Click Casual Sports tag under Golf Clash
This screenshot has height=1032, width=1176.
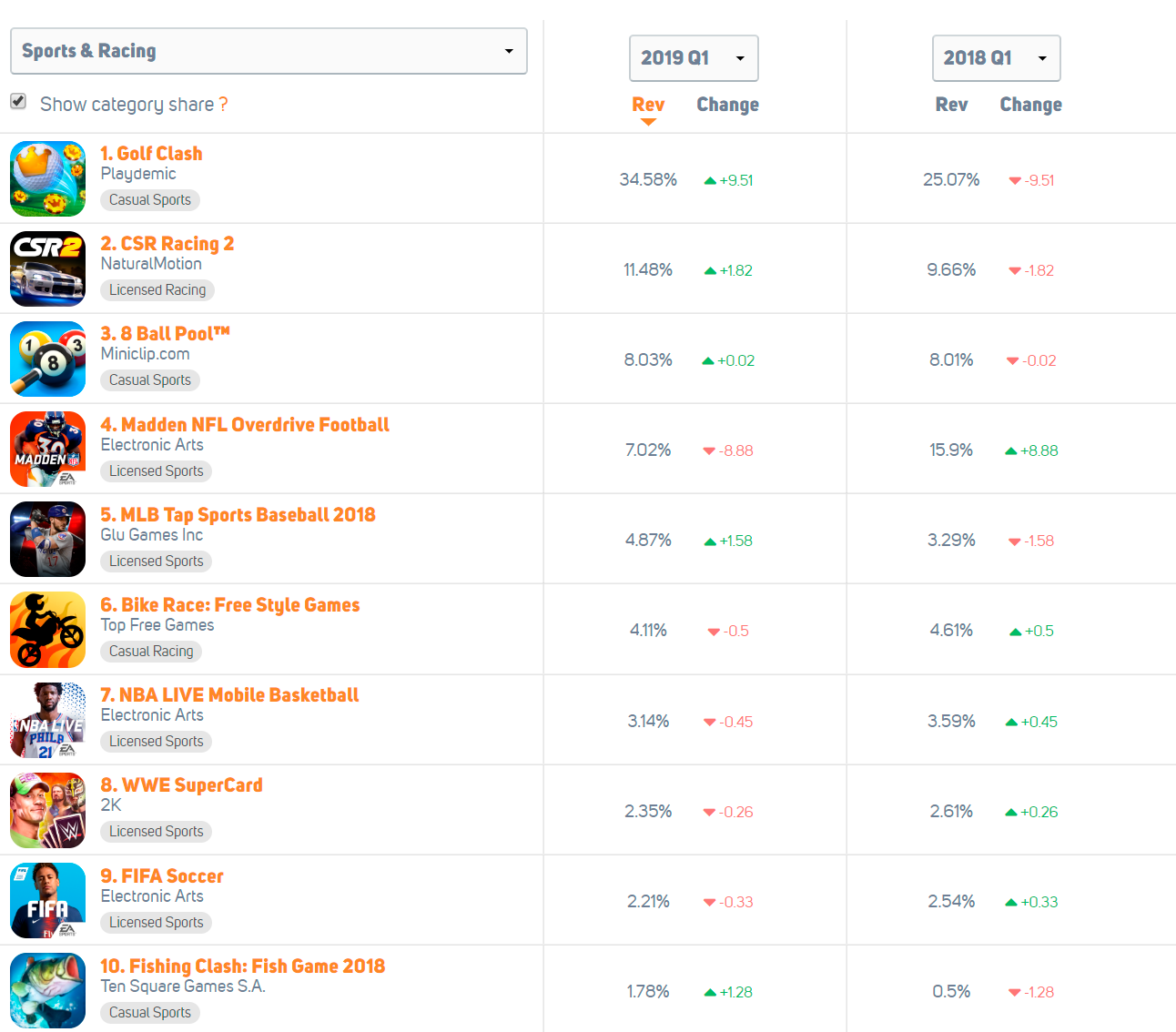150,200
